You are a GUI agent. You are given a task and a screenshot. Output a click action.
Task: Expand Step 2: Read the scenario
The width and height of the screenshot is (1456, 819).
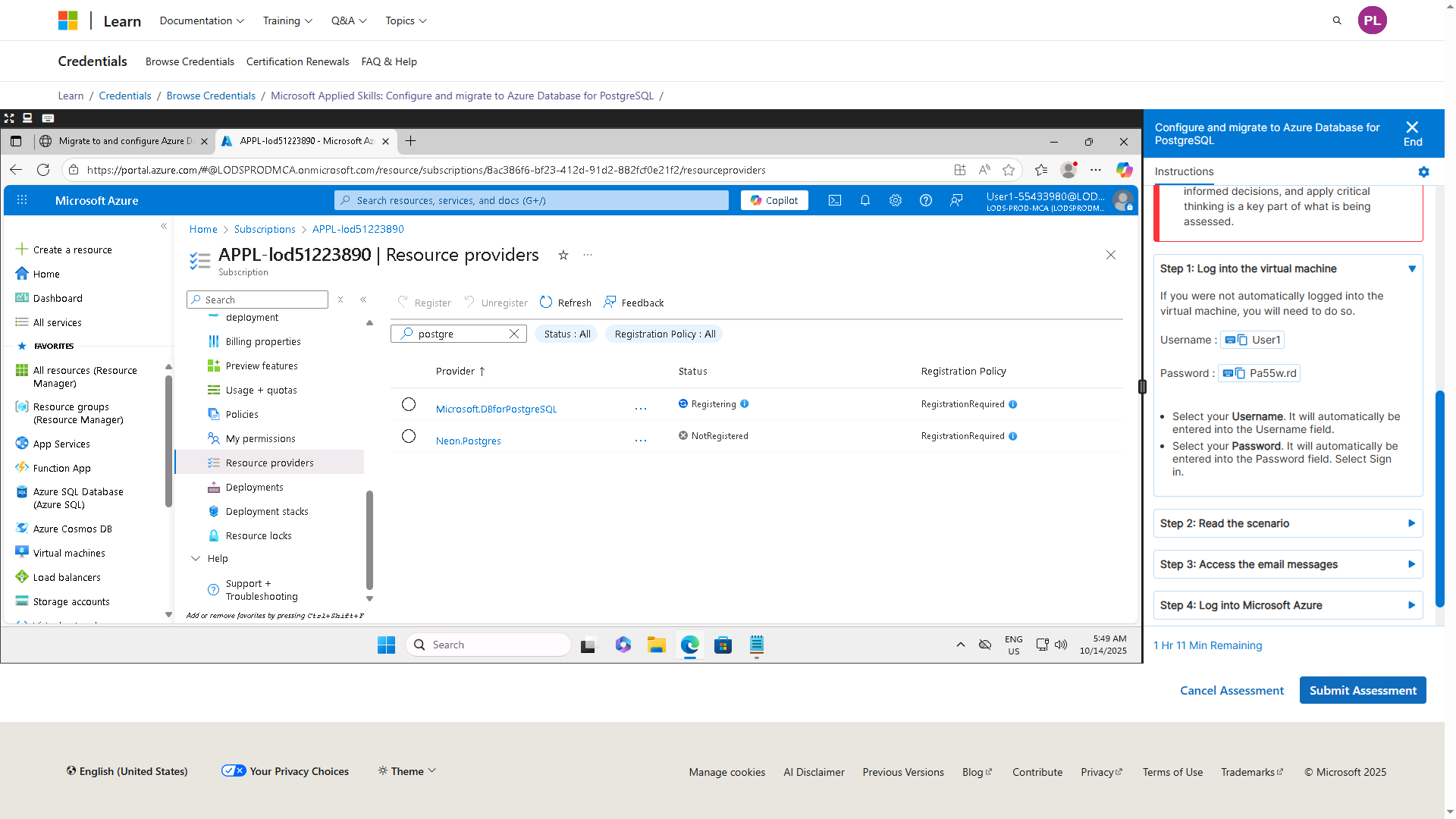pyautogui.click(x=1288, y=523)
